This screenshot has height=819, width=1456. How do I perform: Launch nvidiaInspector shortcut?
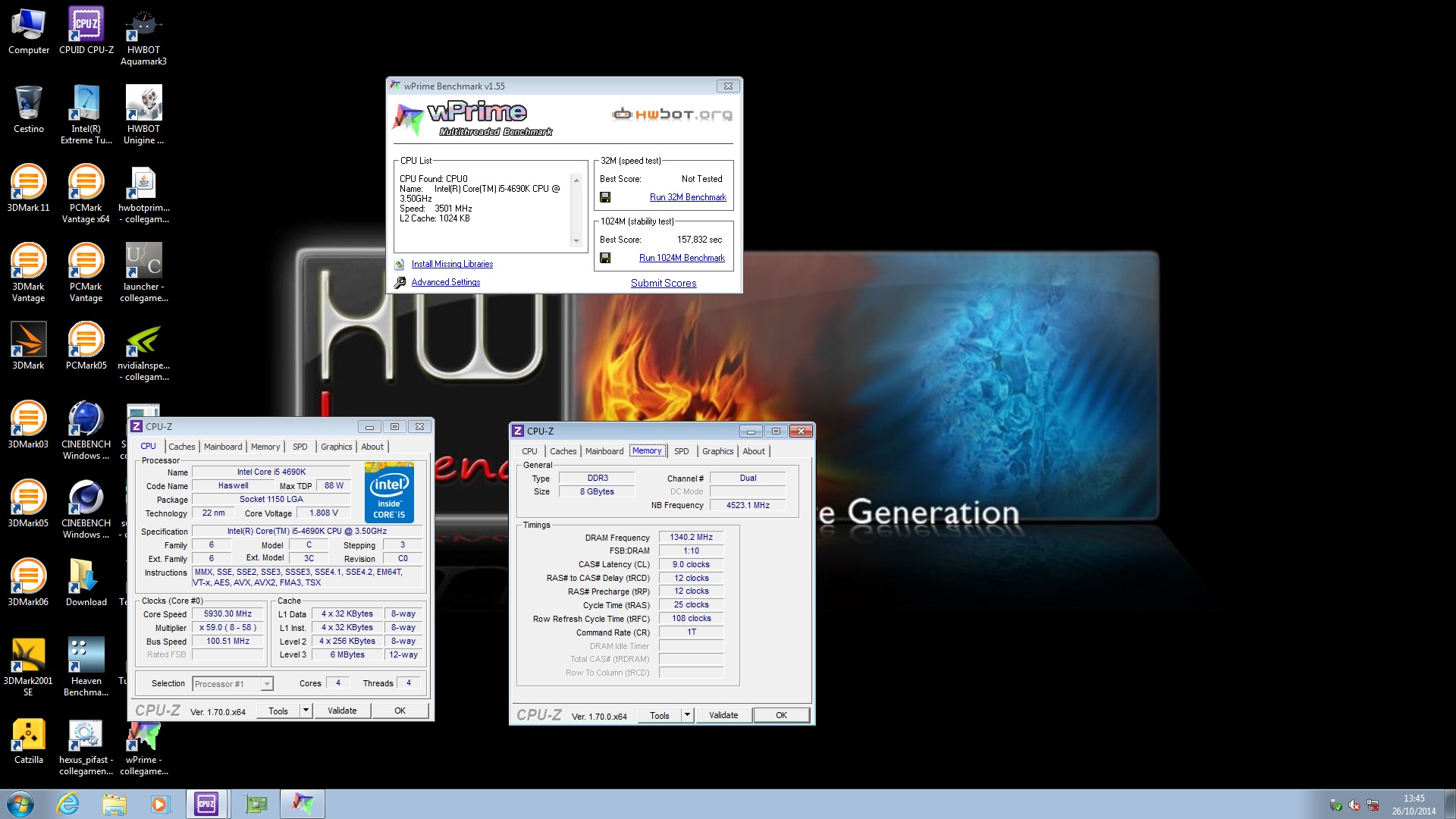click(x=143, y=352)
